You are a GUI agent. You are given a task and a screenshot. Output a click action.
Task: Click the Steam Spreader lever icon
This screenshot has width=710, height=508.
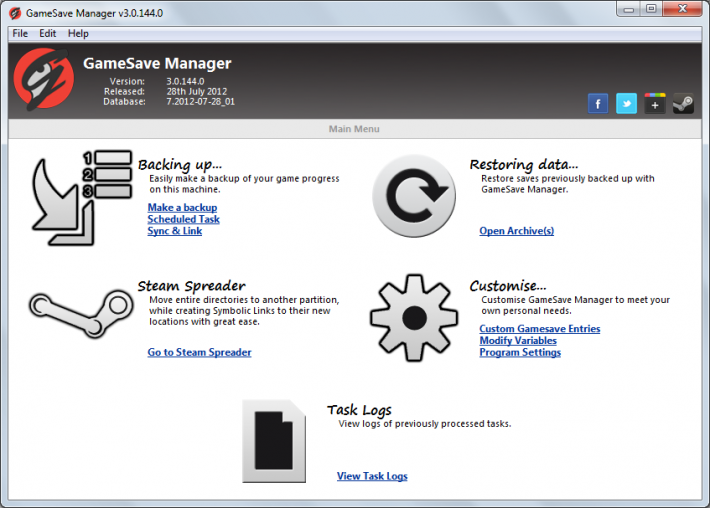point(81,313)
